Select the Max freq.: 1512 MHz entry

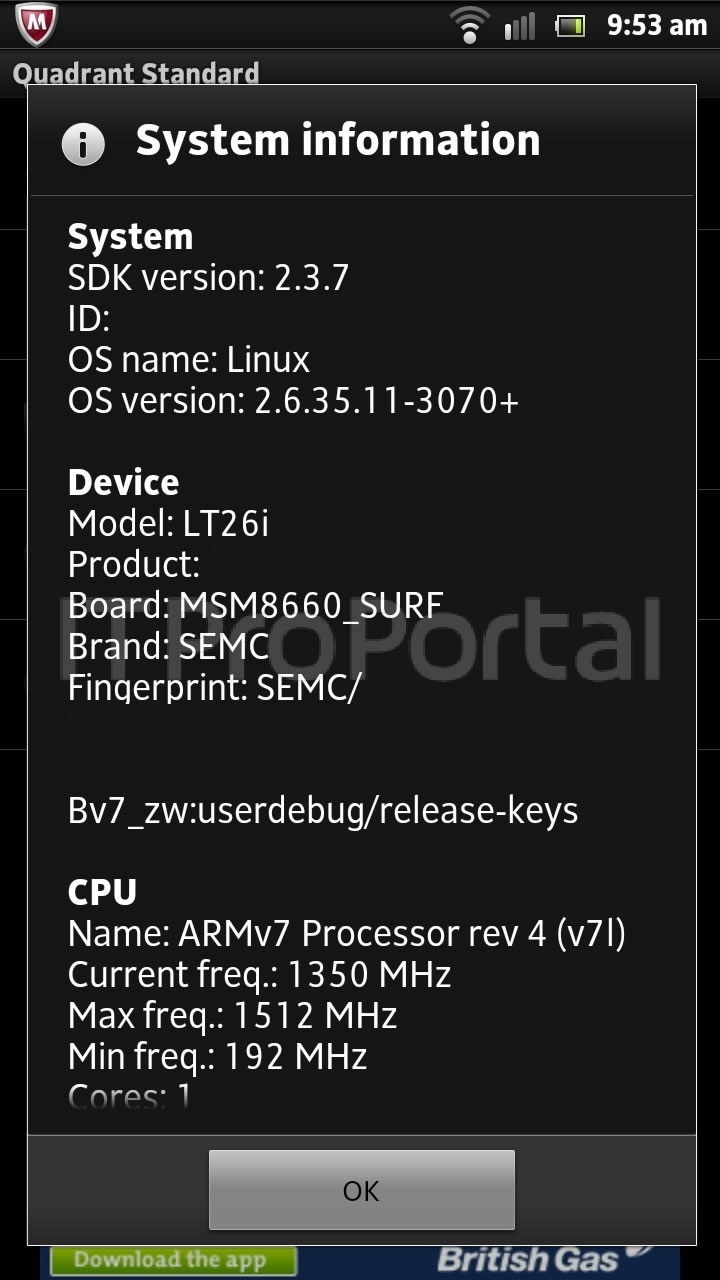(x=231, y=1015)
